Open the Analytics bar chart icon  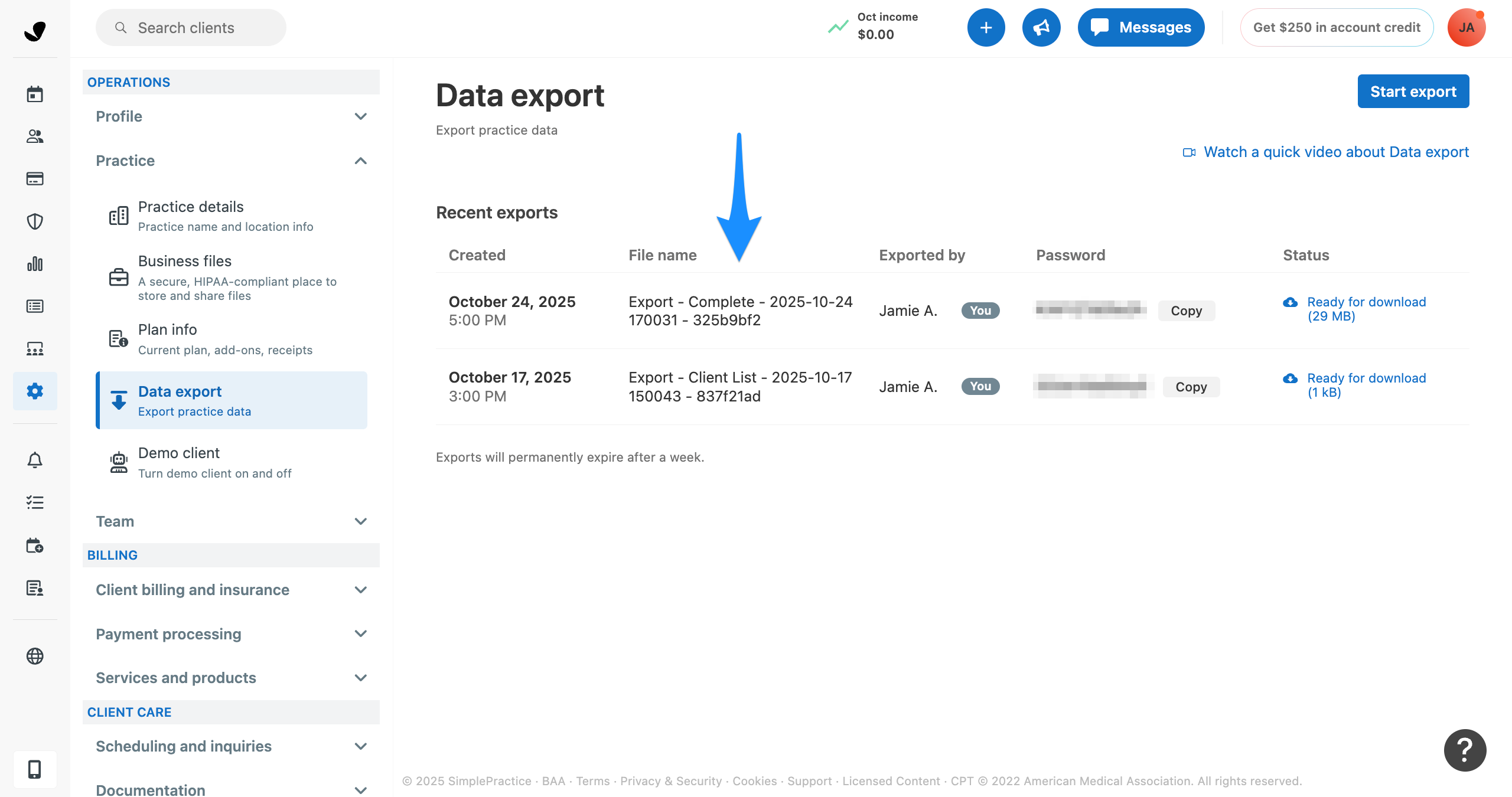[x=35, y=264]
